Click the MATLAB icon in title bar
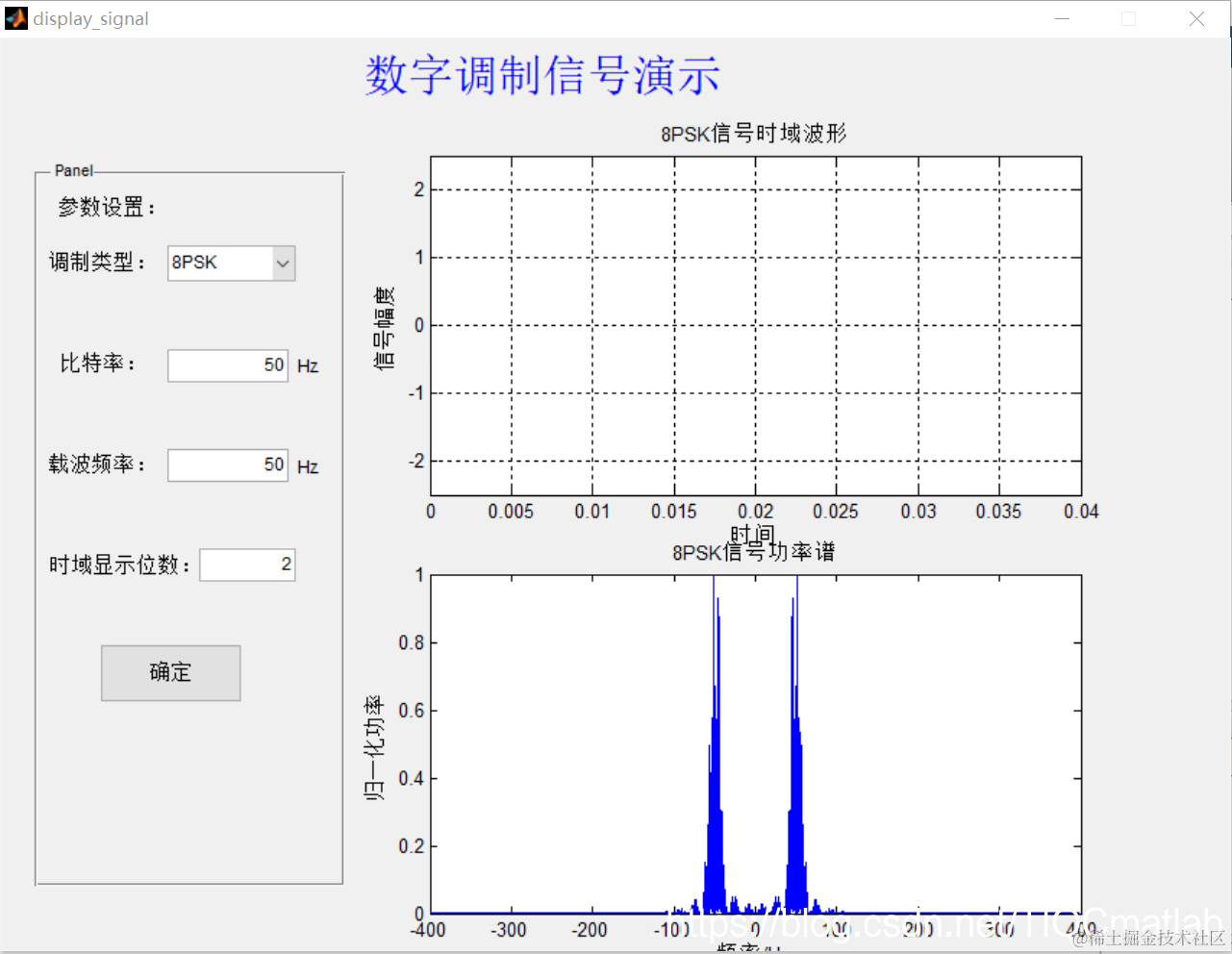This screenshot has height=954, width=1232. point(15,18)
